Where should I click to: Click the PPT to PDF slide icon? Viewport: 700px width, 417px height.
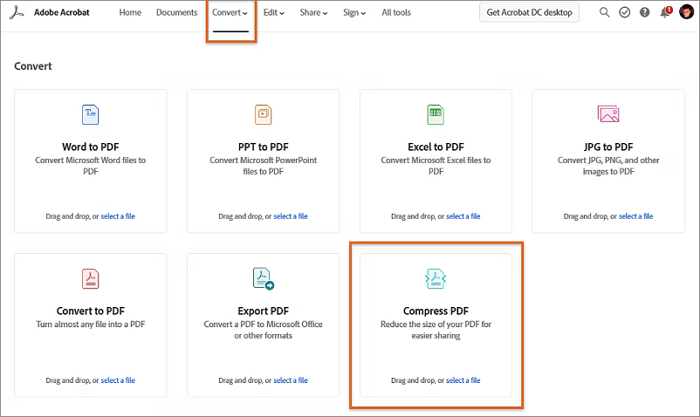pos(263,114)
